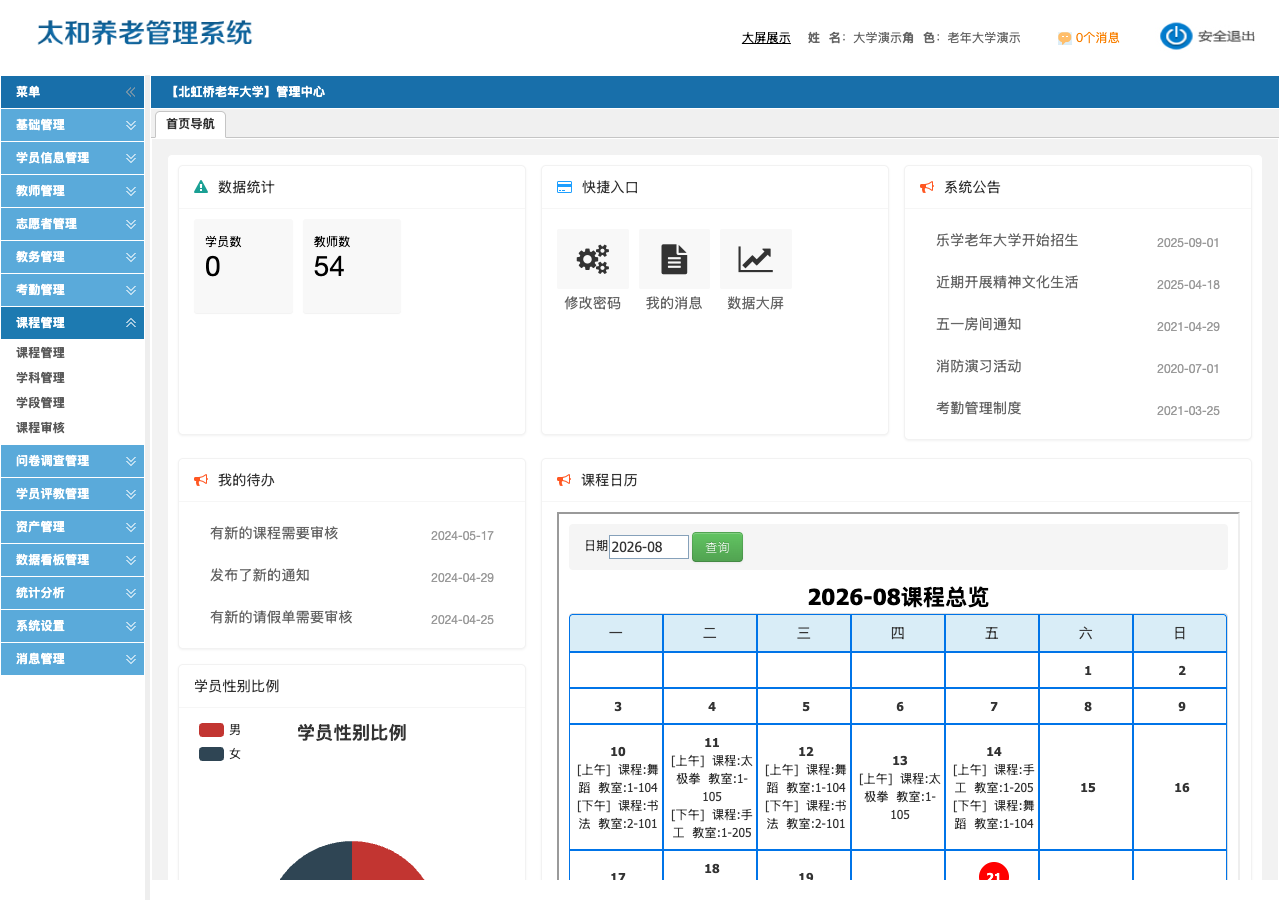Open the announcement 消防演习活动
Viewport: 1280px width, 900px height.
pyautogui.click(x=978, y=366)
